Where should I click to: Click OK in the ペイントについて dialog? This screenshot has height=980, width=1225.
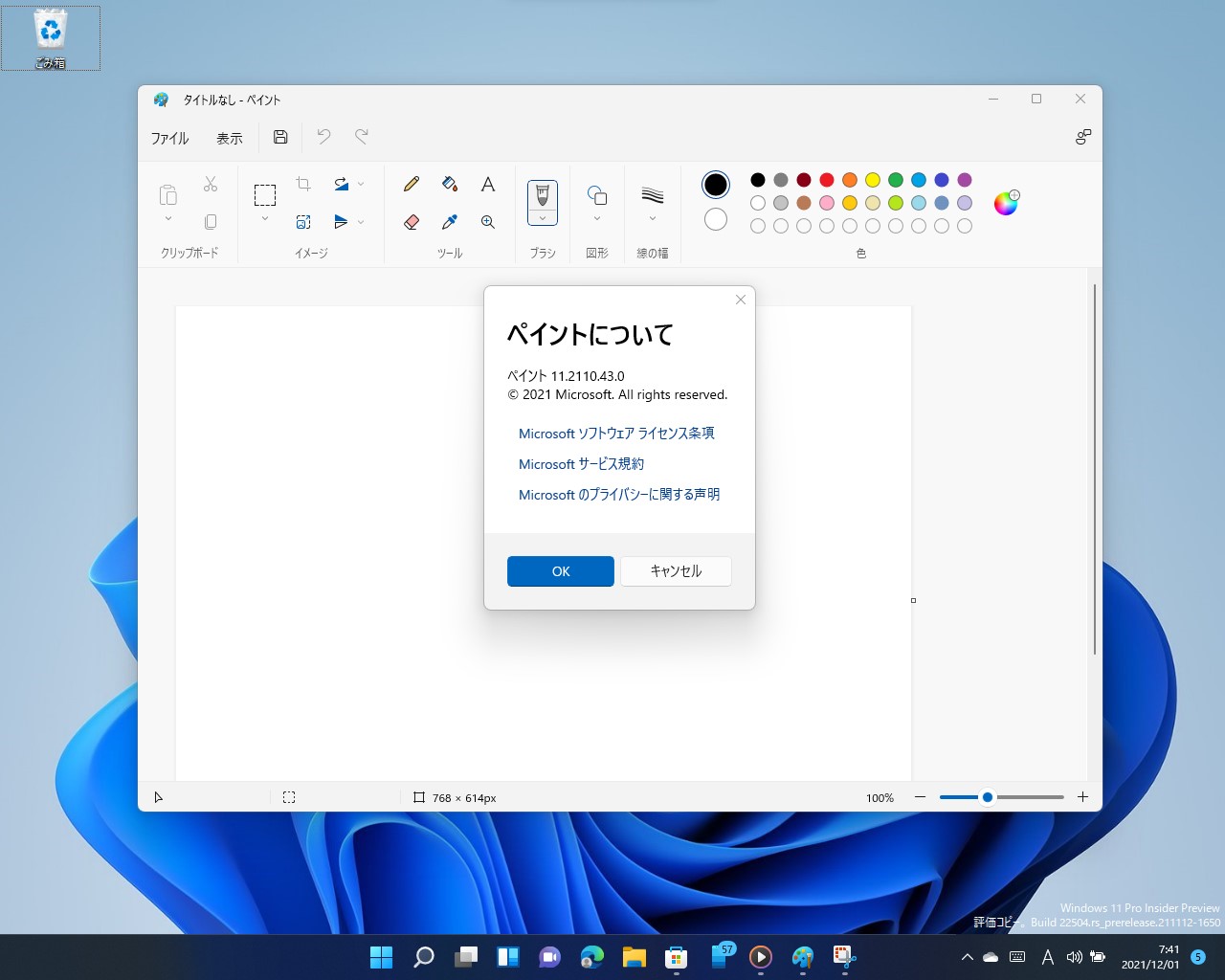tap(560, 570)
